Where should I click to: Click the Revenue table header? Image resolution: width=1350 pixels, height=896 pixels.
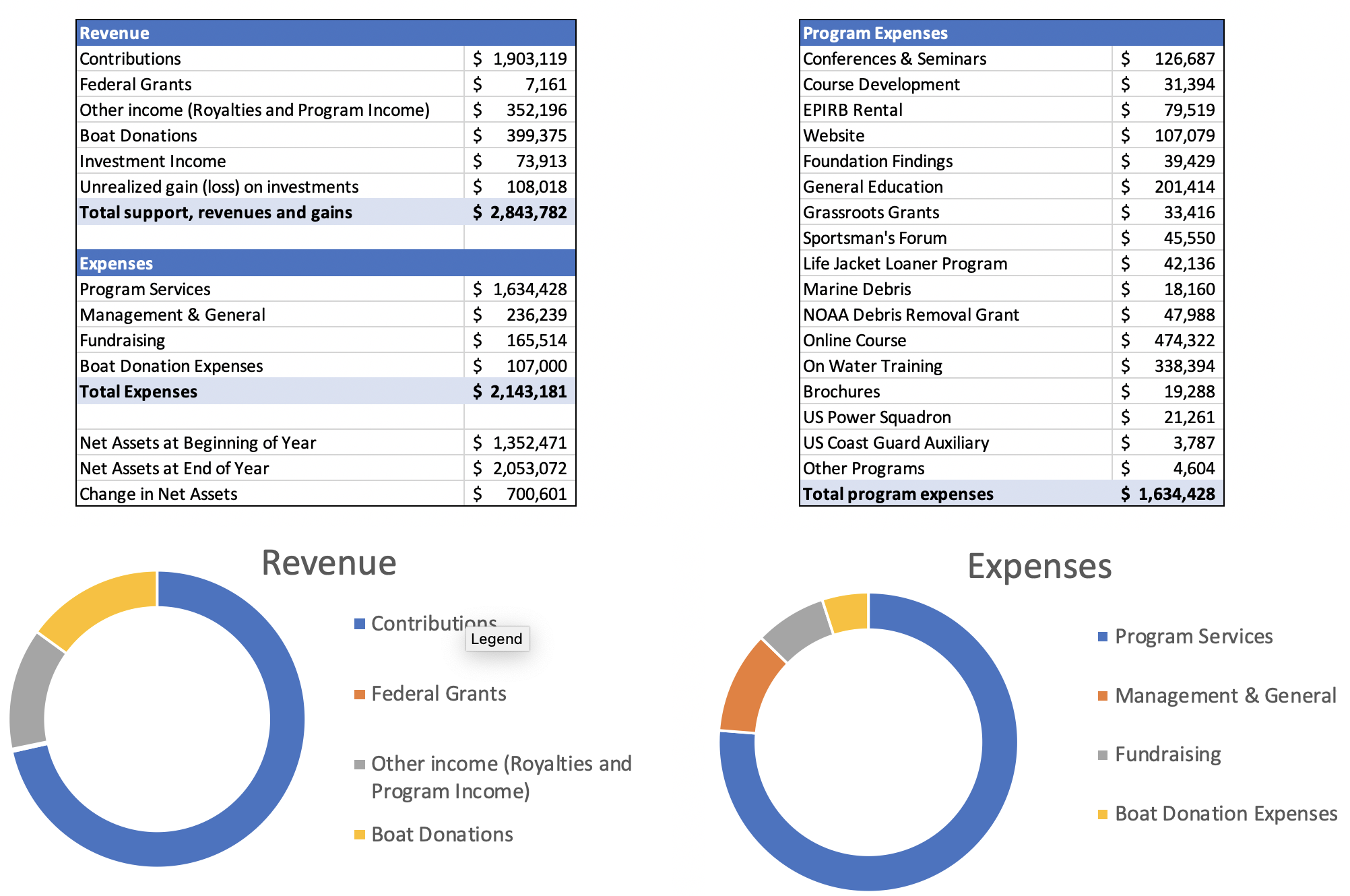pos(326,33)
